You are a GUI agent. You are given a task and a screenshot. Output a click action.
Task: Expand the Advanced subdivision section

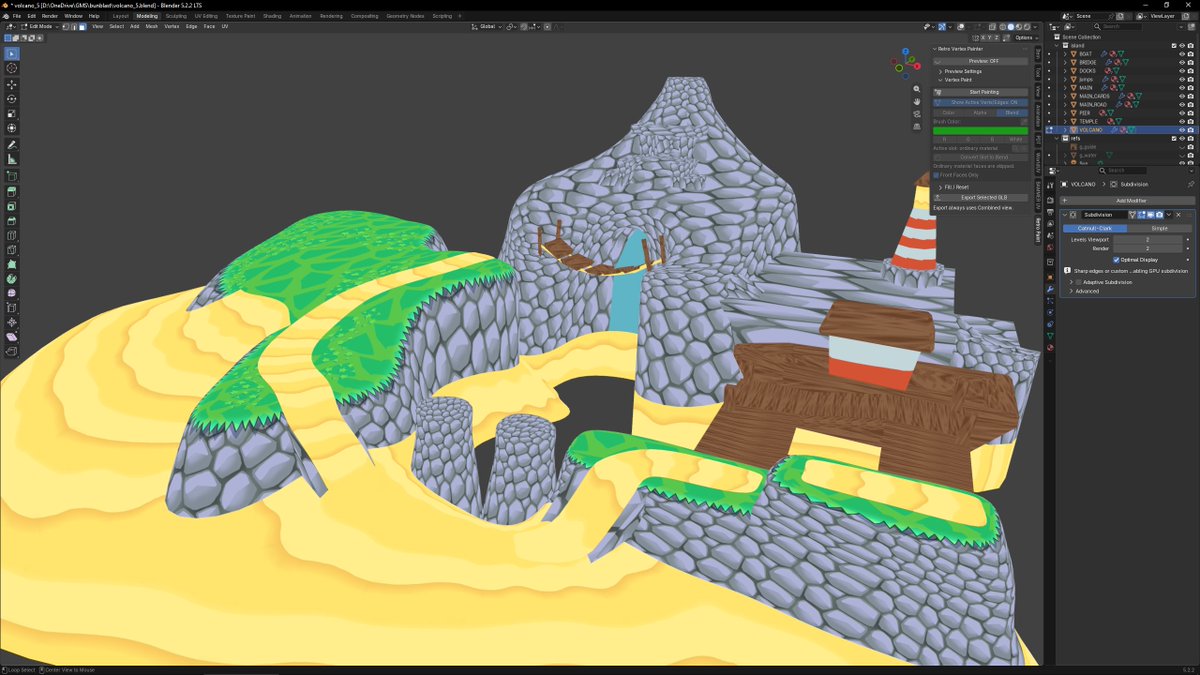(x=1086, y=291)
